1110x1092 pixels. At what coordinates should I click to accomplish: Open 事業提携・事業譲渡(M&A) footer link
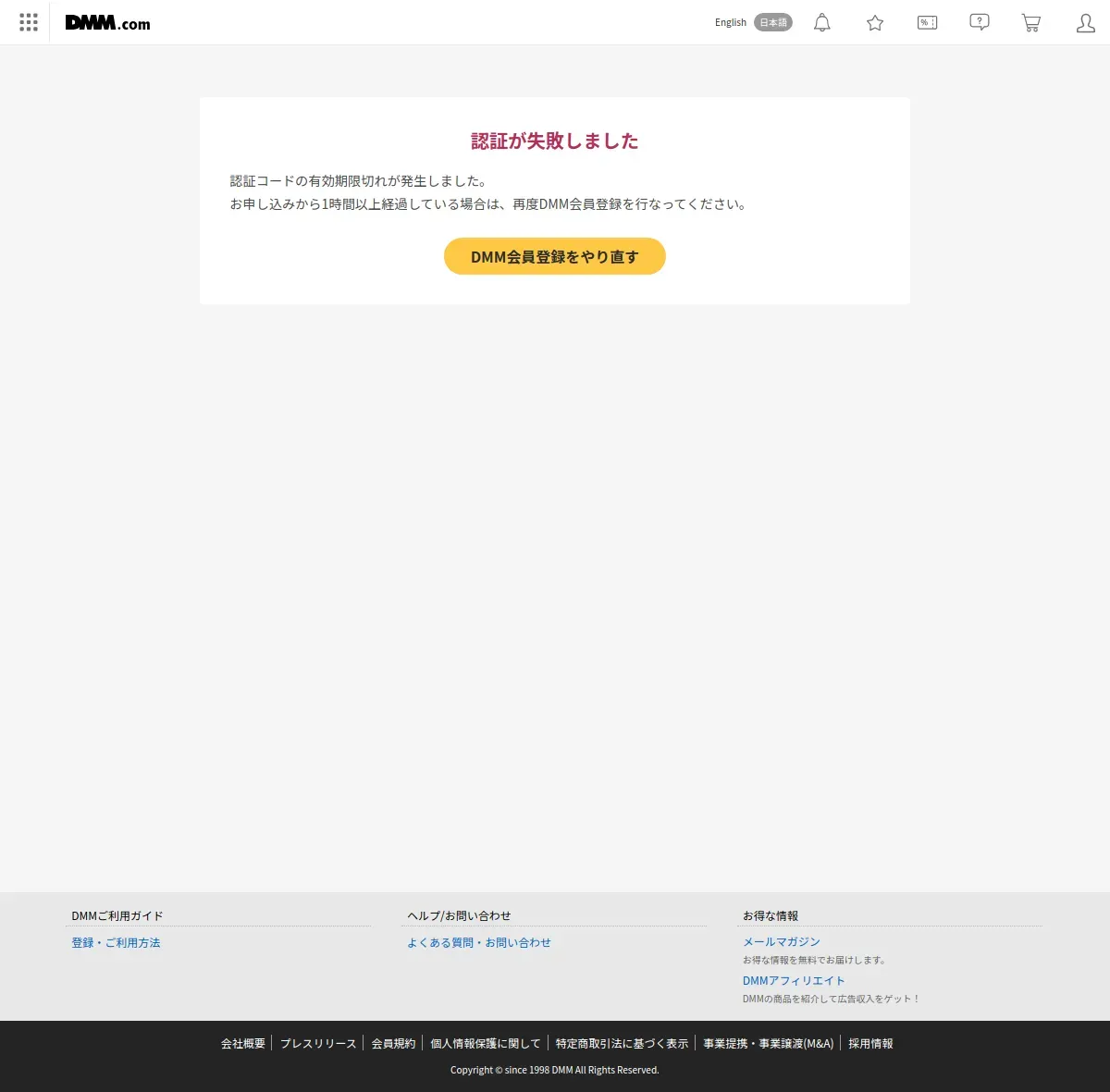pos(769,1044)
